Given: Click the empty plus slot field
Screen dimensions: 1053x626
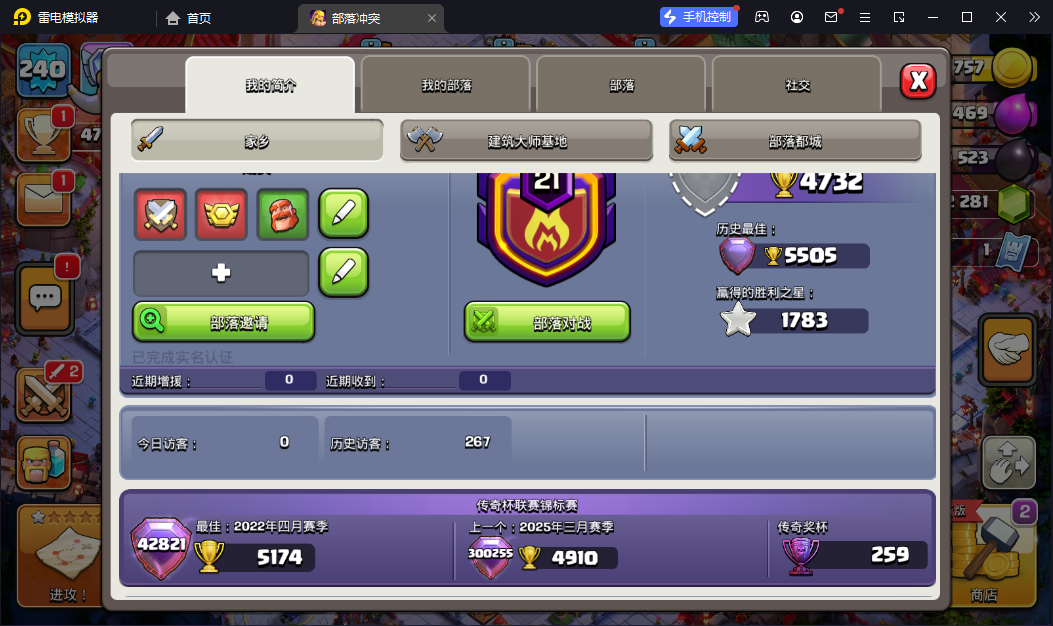Looking at the screenshot, I should click(x=221, y=273).
